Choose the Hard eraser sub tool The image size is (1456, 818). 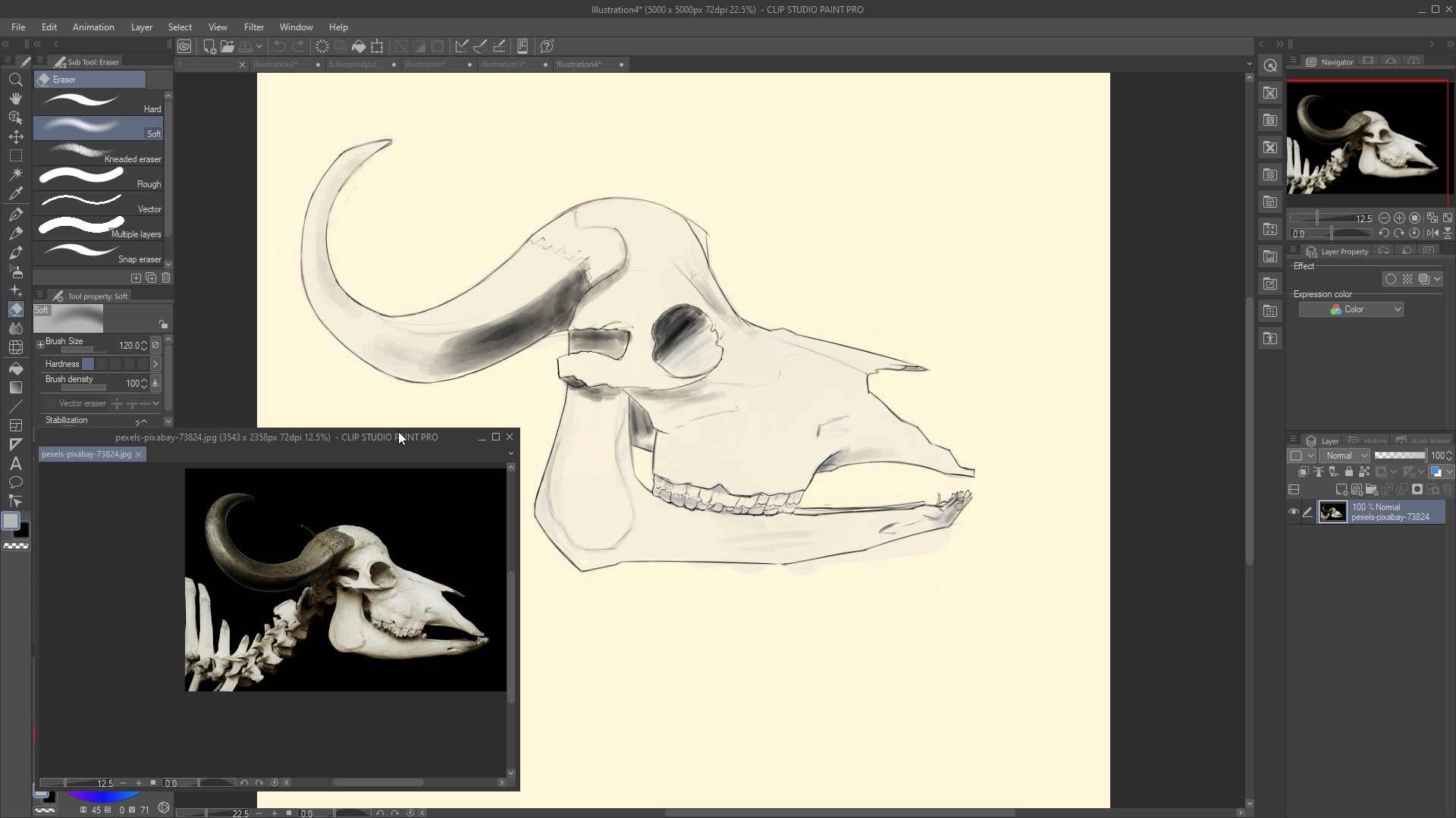tap(99, 103)
